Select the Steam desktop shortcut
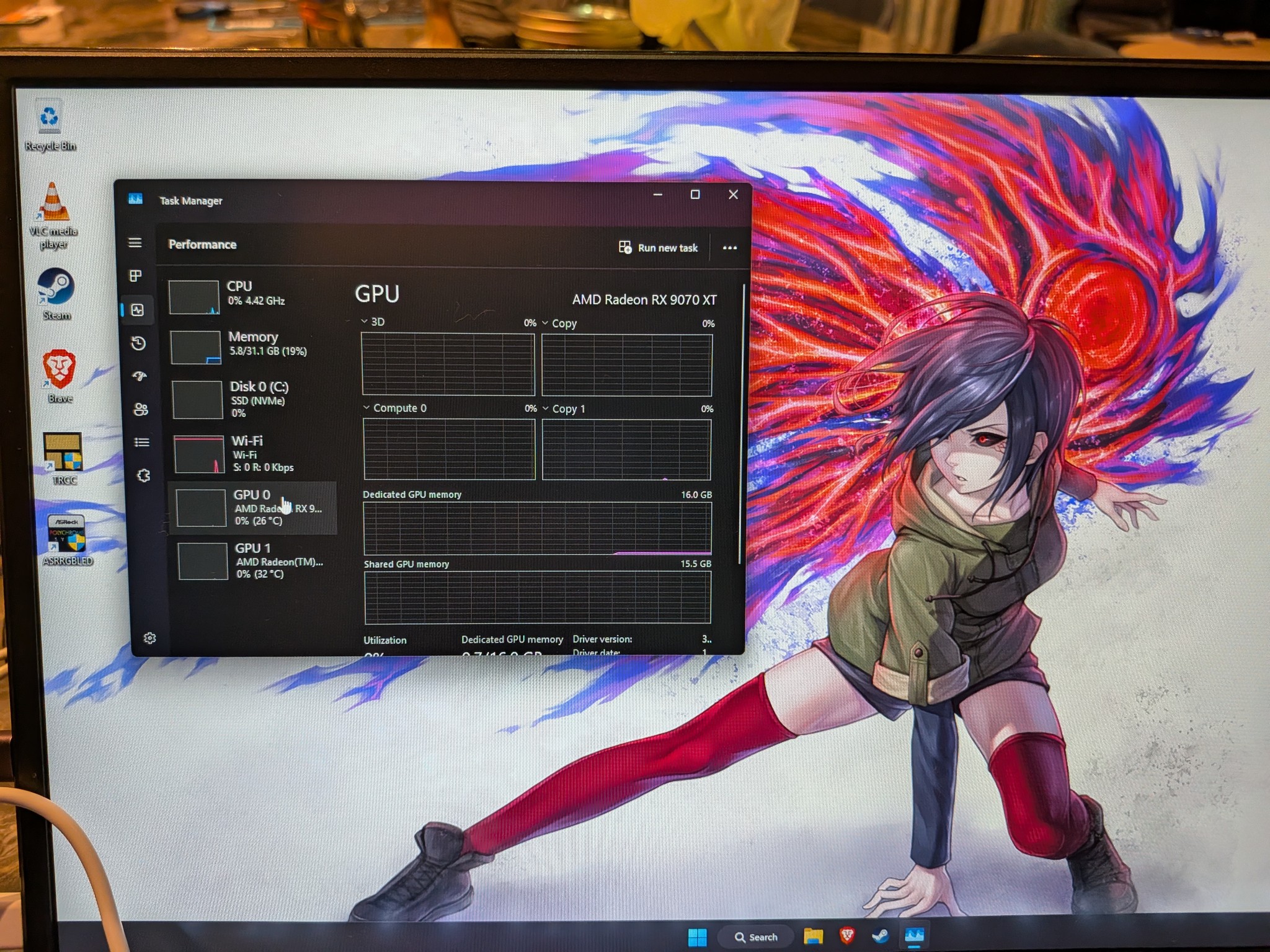Screen dimensions: 1270x952 click(x=56, y=294)
